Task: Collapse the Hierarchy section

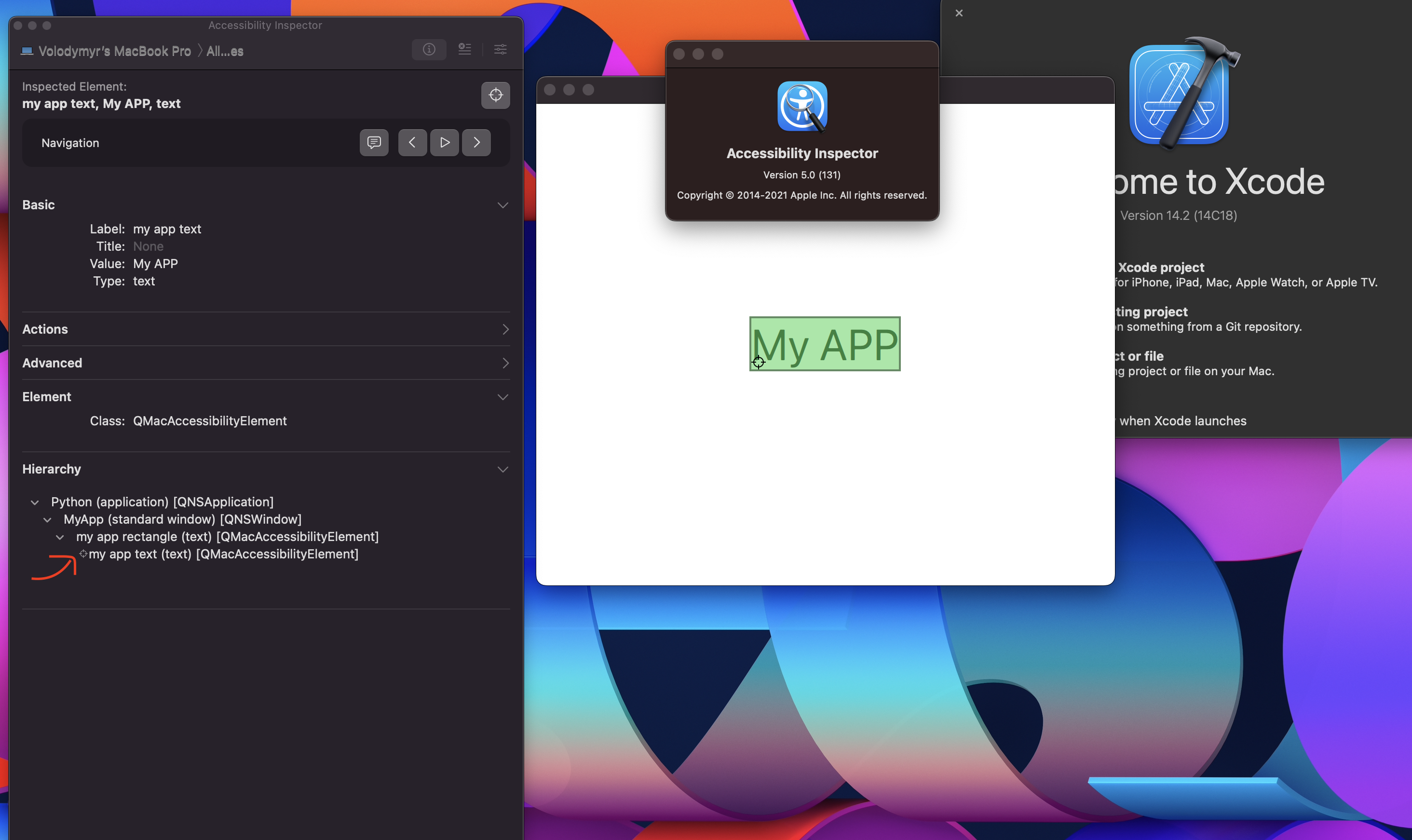Action: 502,470
